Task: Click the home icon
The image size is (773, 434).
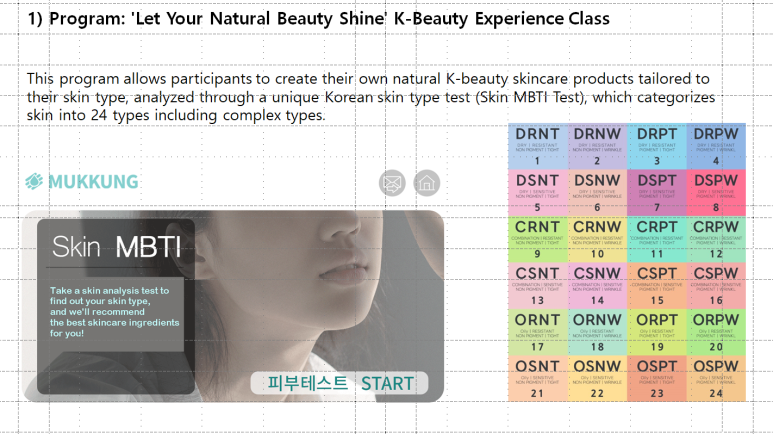Action: coord(426,183)
